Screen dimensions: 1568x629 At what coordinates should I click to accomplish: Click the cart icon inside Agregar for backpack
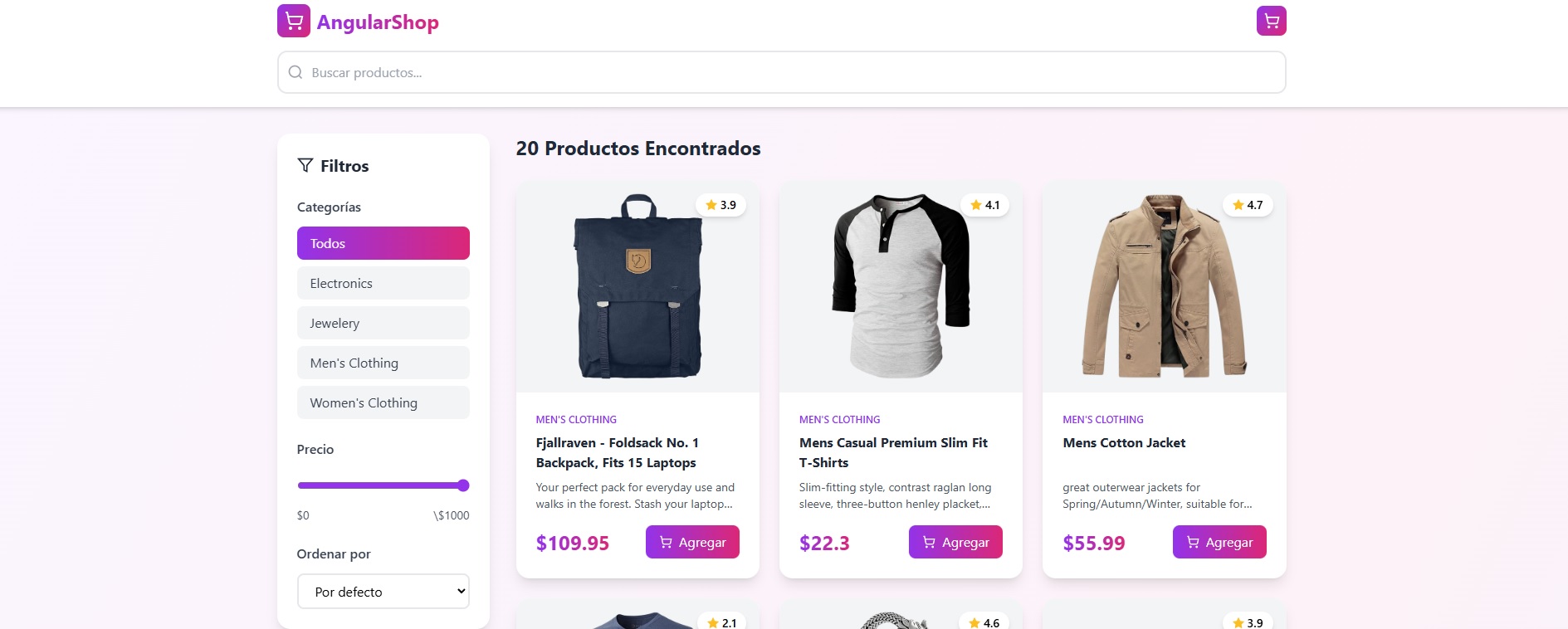(665, 542)
